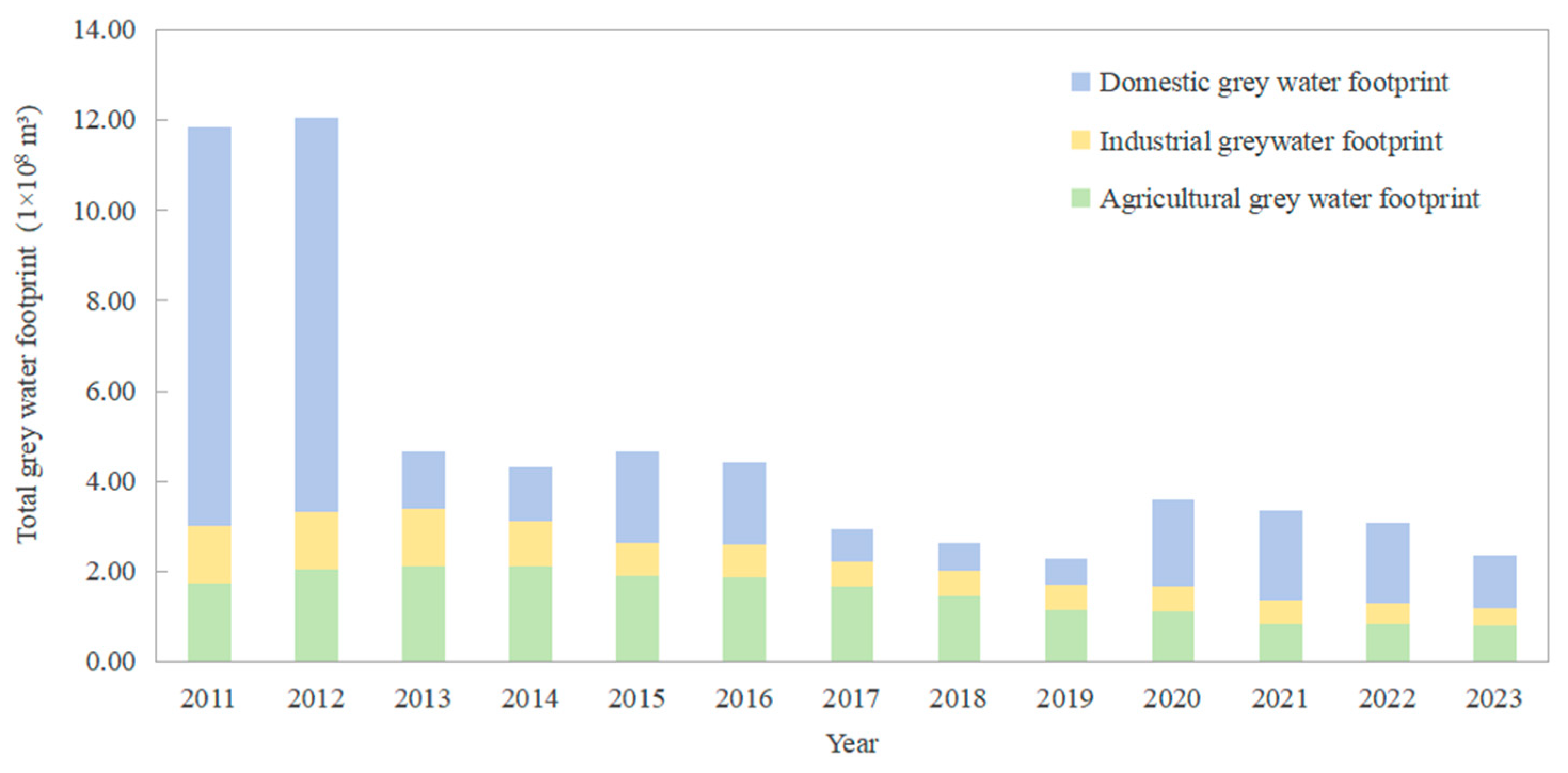
Task: Click the yellow Industrial legend swatch
Action: click(x=1080, y=140)
